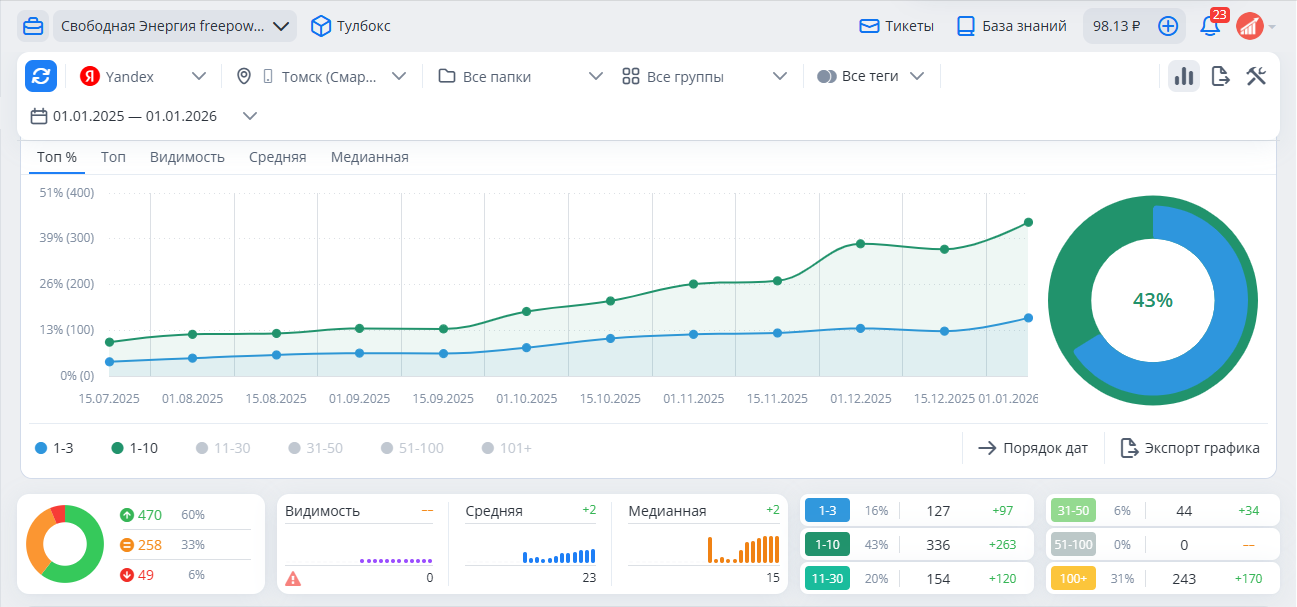The width and height of the screenshot is (1297, 607).
Task: Click the Экспорт графика button
Action: pyautogui.click(x=1189, y=448)
